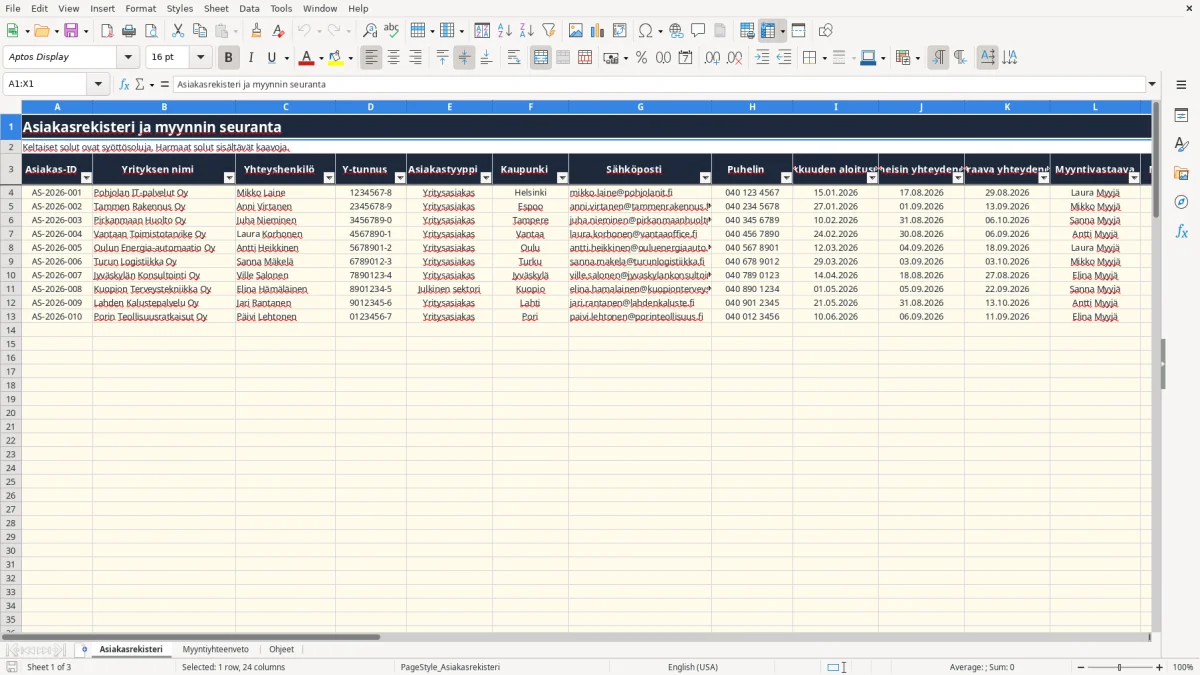Toggle Merge and Center Cells
1200x675 pixels.
click(541, 58)
